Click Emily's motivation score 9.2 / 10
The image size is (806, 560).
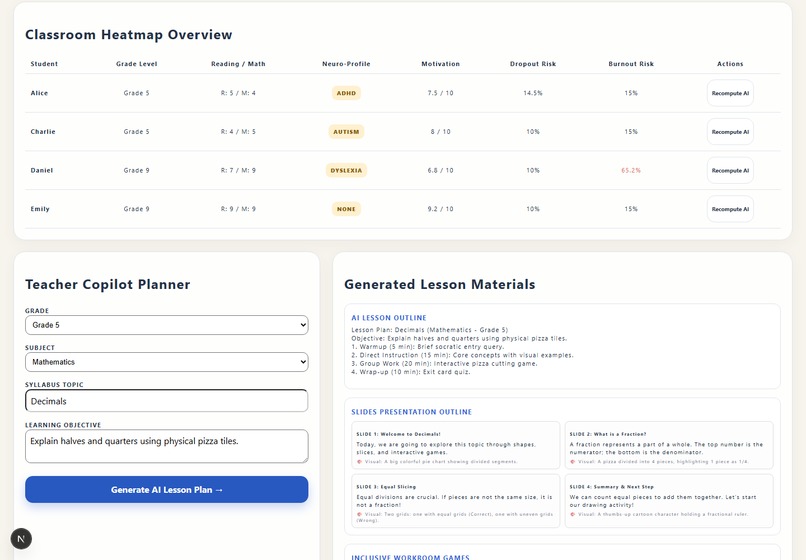441,209
